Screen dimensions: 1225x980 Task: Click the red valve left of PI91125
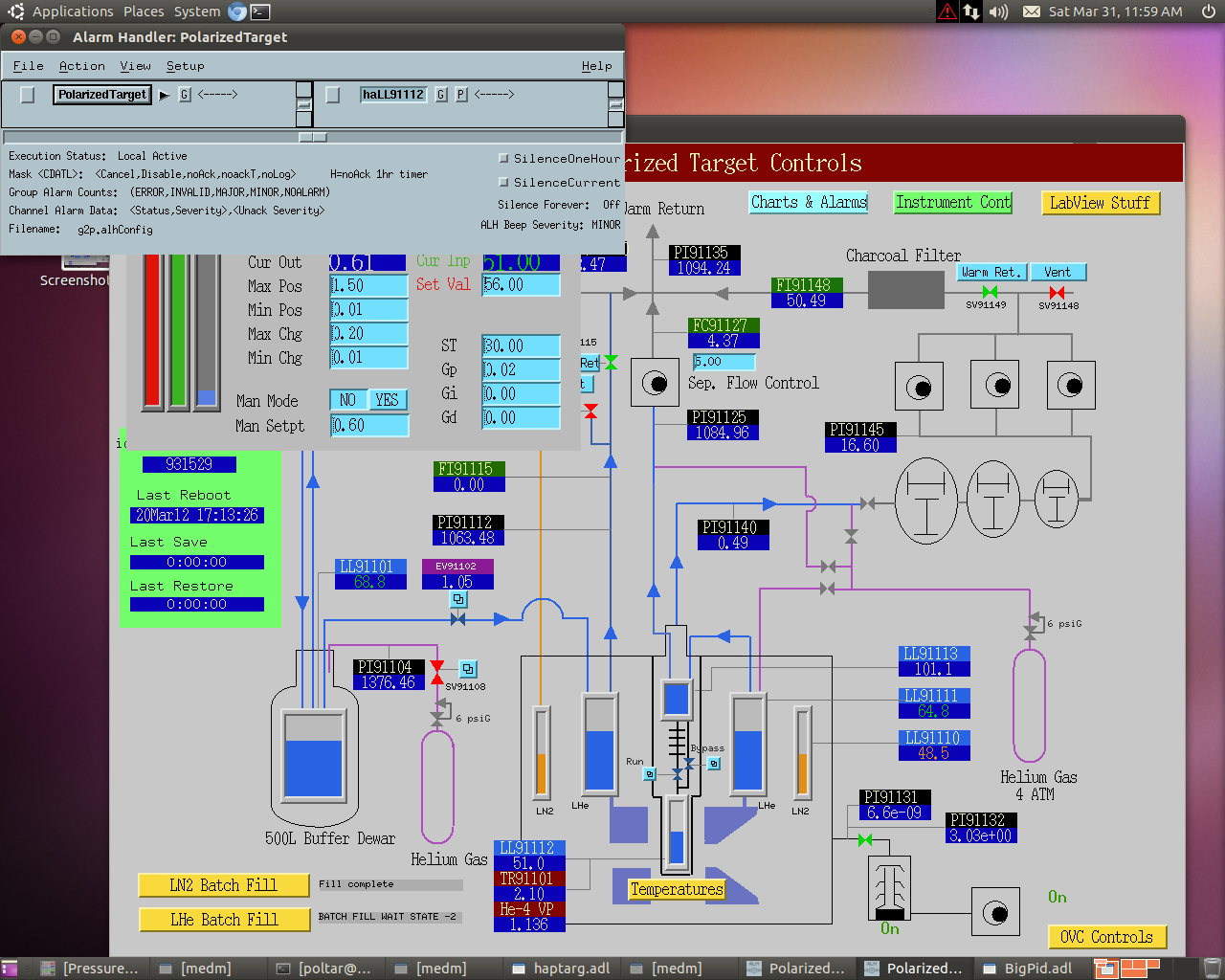pyautogui.click(x=590, y=412)
